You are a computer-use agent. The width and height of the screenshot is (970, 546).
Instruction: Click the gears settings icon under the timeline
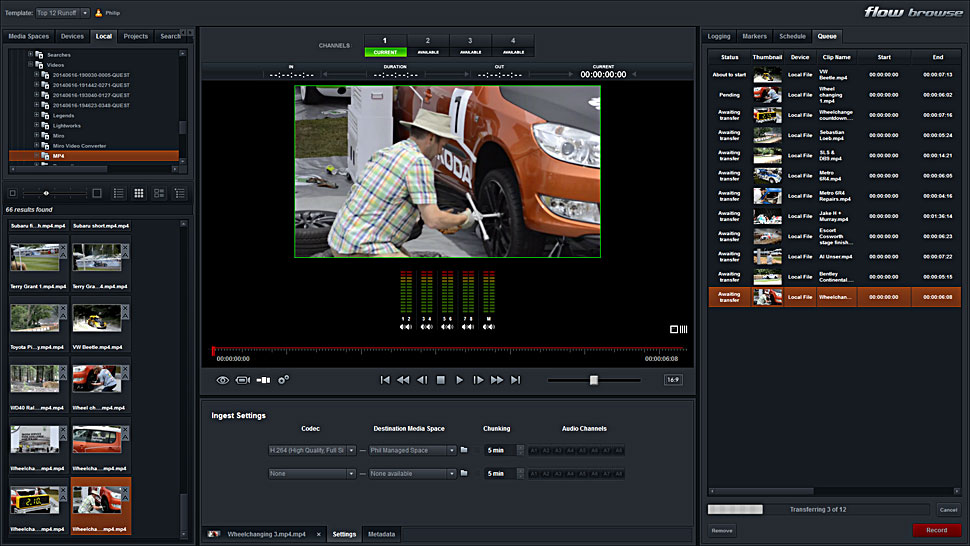[x=284, y=380]
